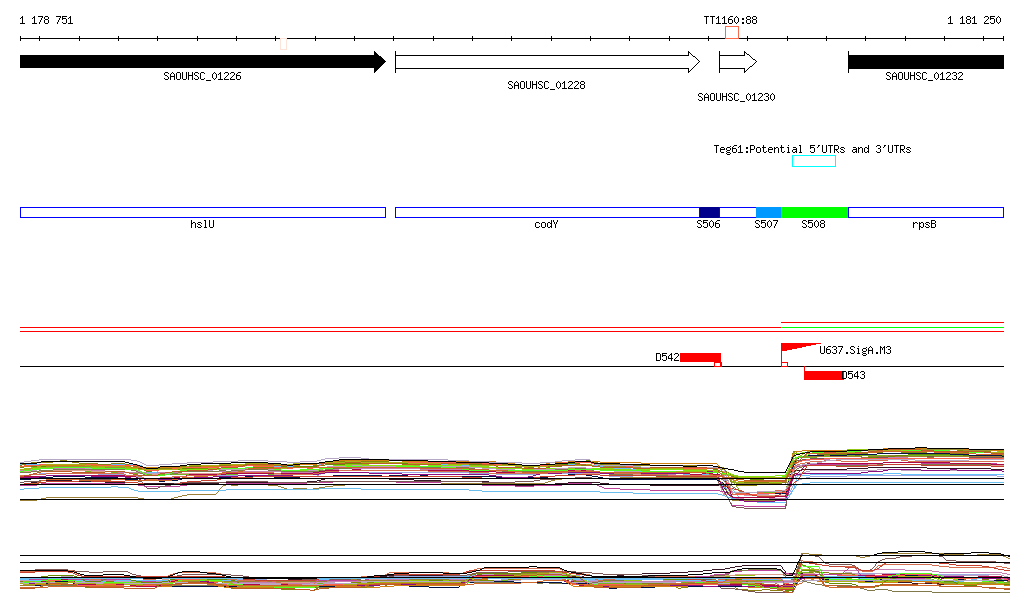Click the hslU segment bar
Viewport: 1024px width, 611px height.
pyautogui.click(x=202, y=212)
